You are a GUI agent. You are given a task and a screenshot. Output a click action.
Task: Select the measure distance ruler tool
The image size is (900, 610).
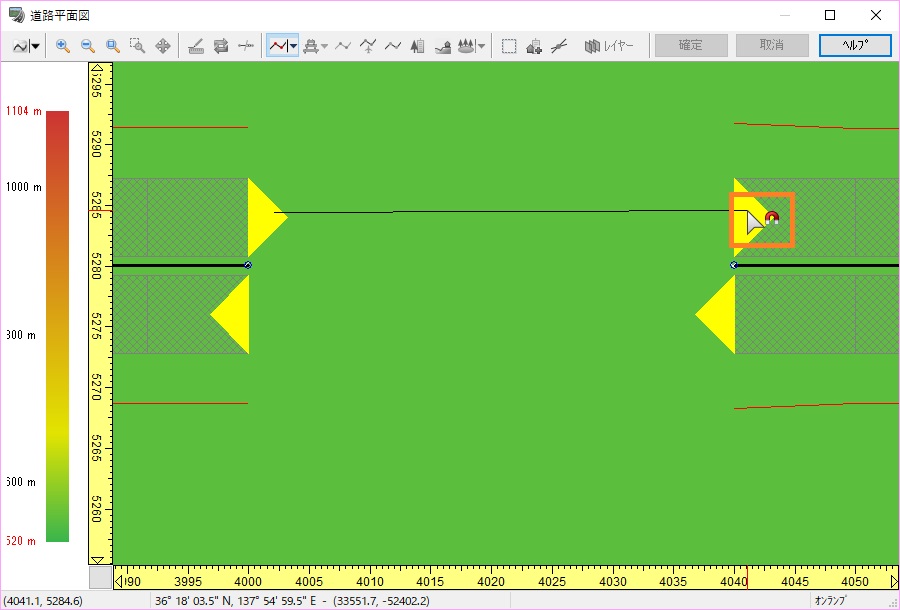coord(196,46)
